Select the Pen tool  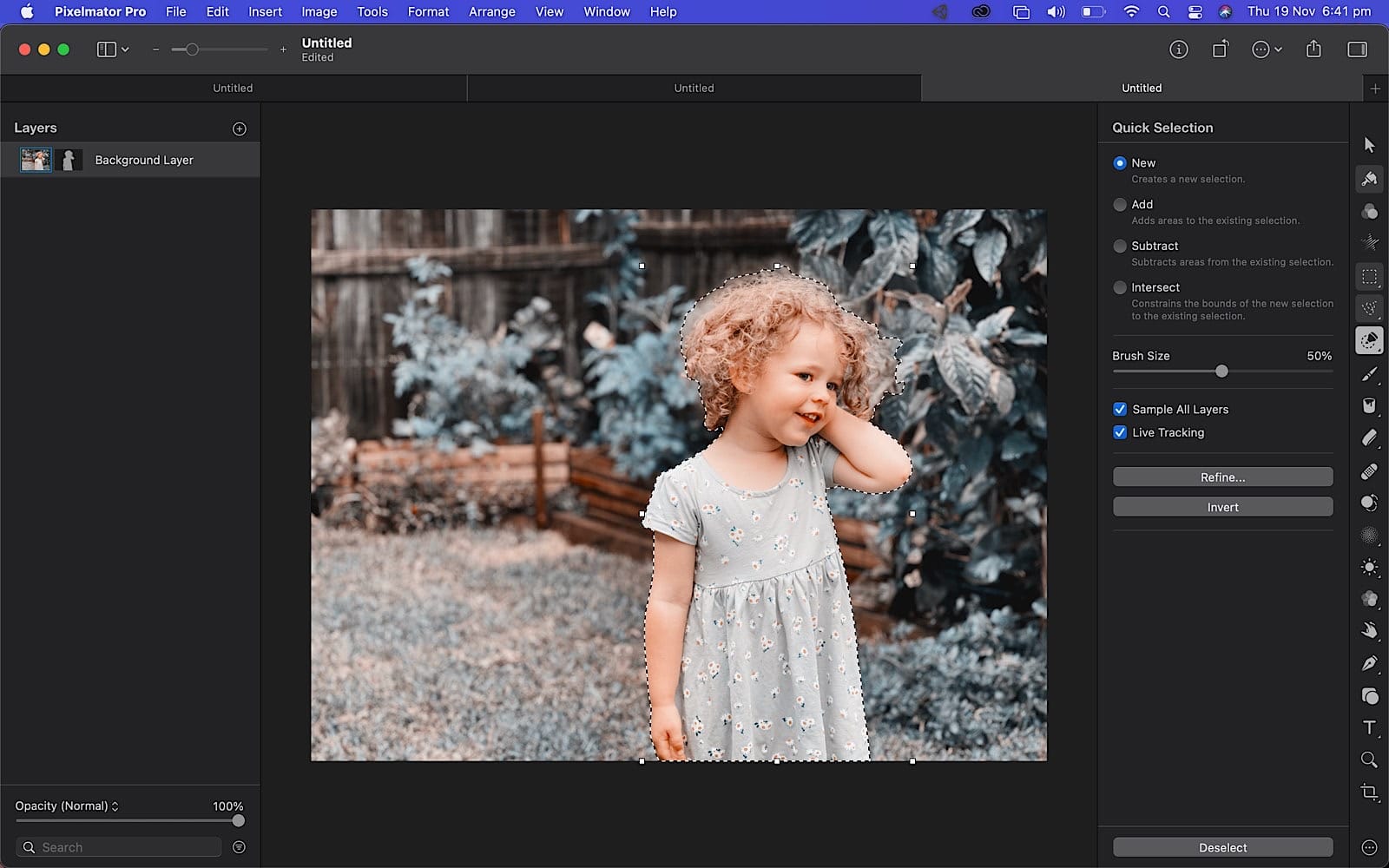coord(1369,663)
